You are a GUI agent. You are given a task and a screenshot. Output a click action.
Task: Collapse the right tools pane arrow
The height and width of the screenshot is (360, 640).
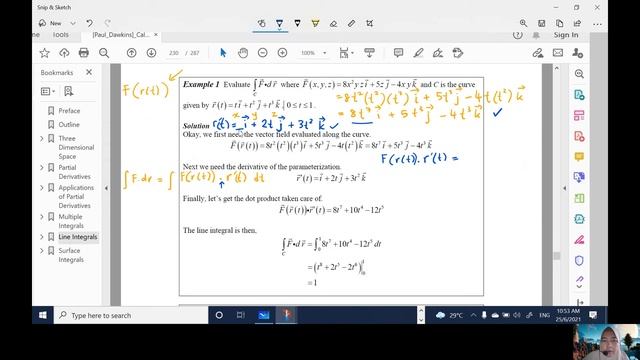[x=564, y=188]
